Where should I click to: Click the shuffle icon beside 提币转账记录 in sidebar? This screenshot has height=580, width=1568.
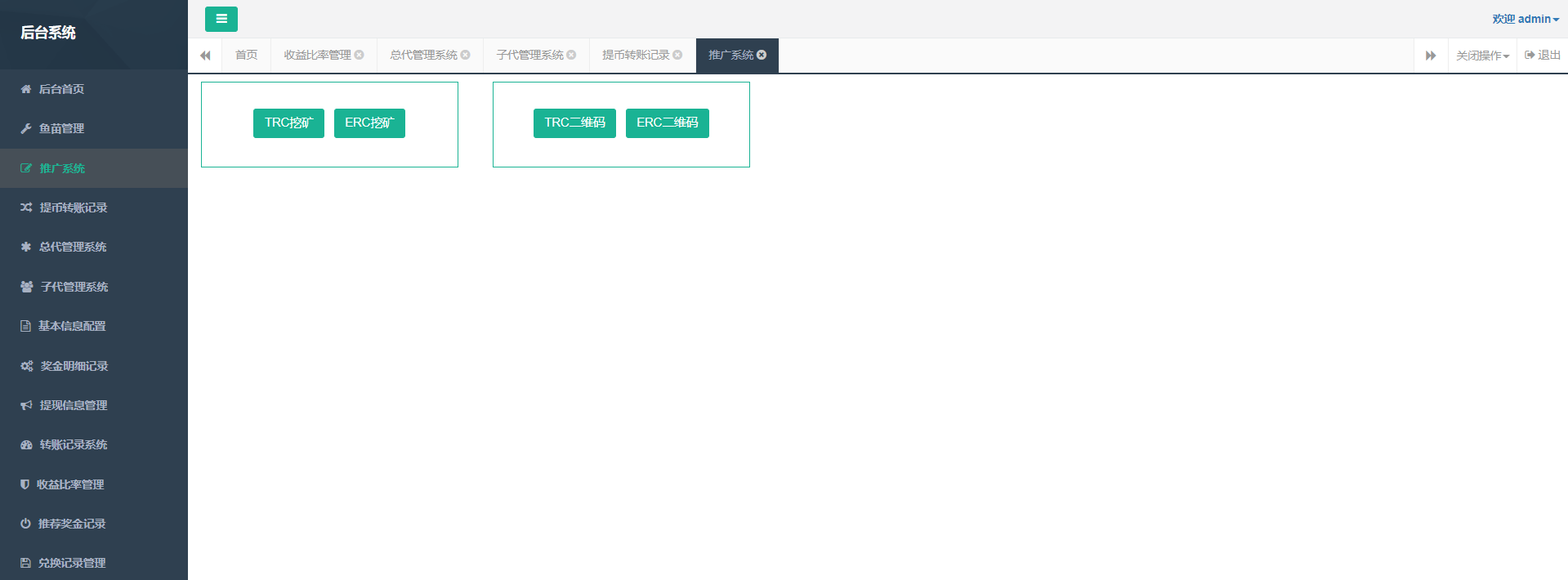tap(26, 207)
